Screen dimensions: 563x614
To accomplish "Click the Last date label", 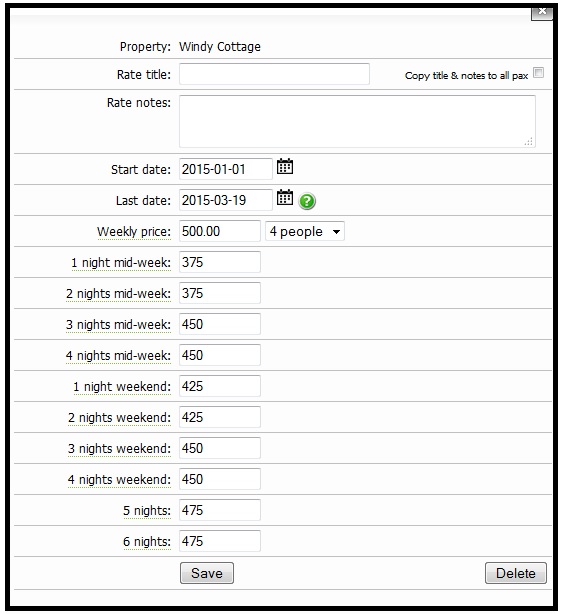I will (x=143, y=200).
